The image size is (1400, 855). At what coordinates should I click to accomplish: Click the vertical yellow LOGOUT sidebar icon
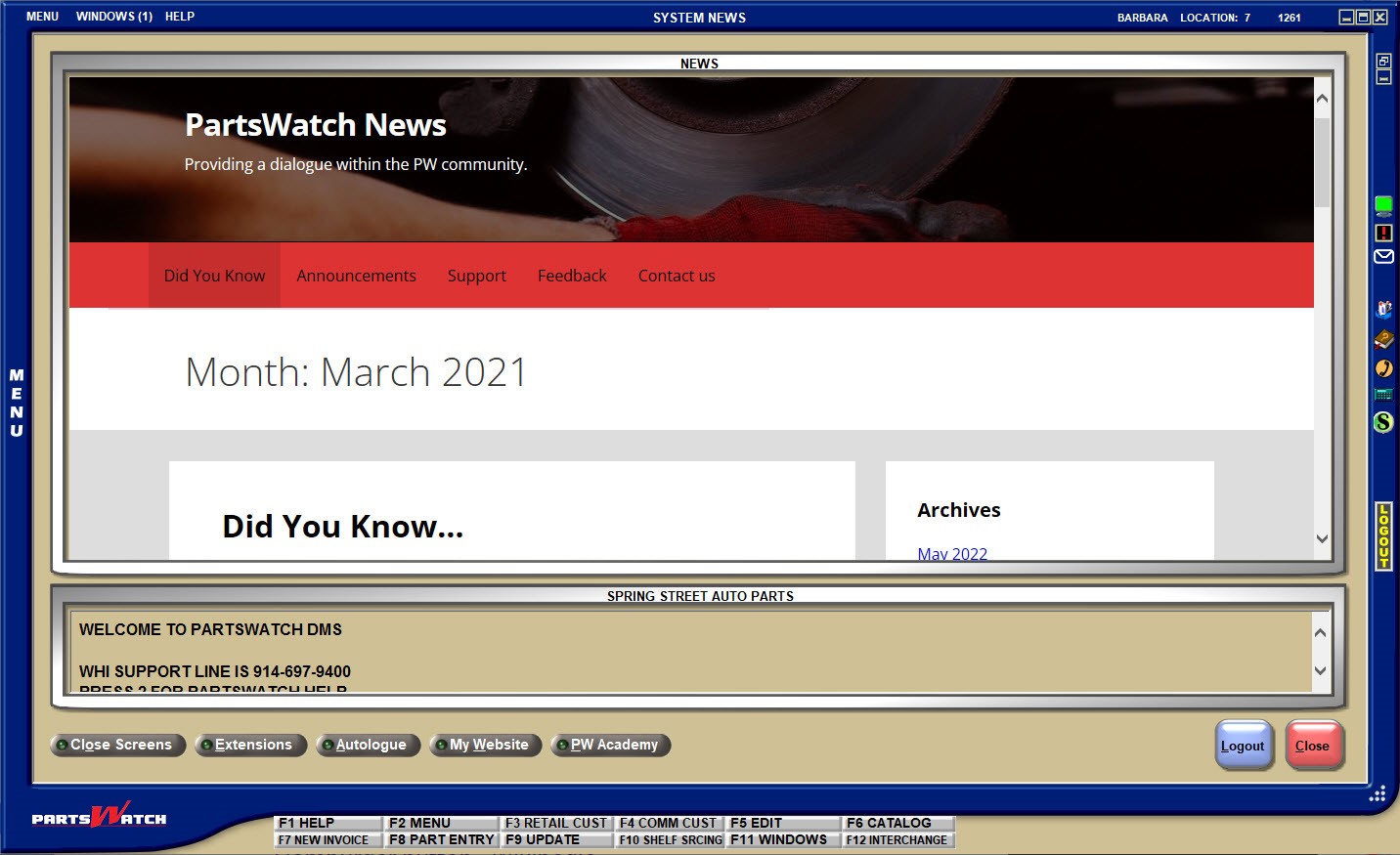click(x=1383, y=535)
